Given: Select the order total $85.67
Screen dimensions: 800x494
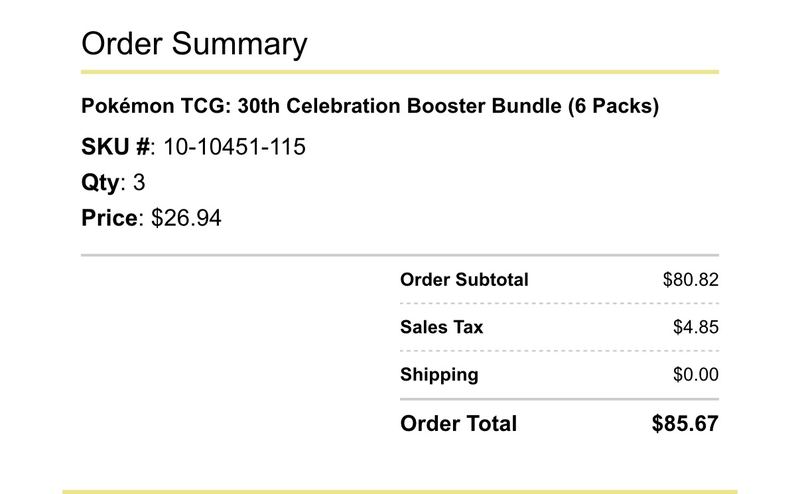Looking at the screenshot, I should (685, 424).
